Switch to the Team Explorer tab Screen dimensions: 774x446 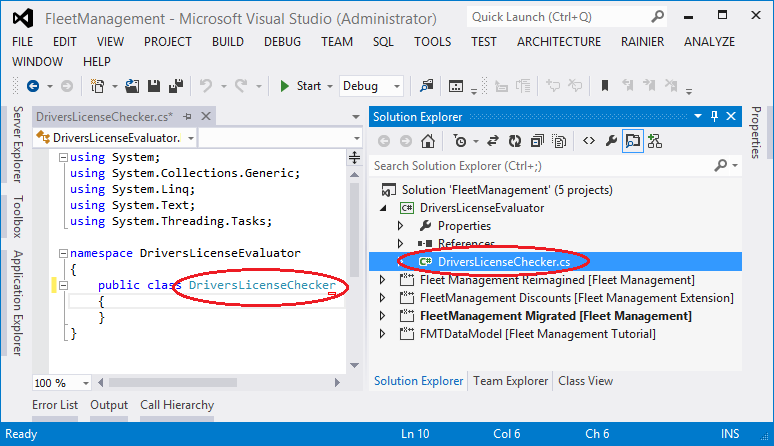[x=510, y=381]
